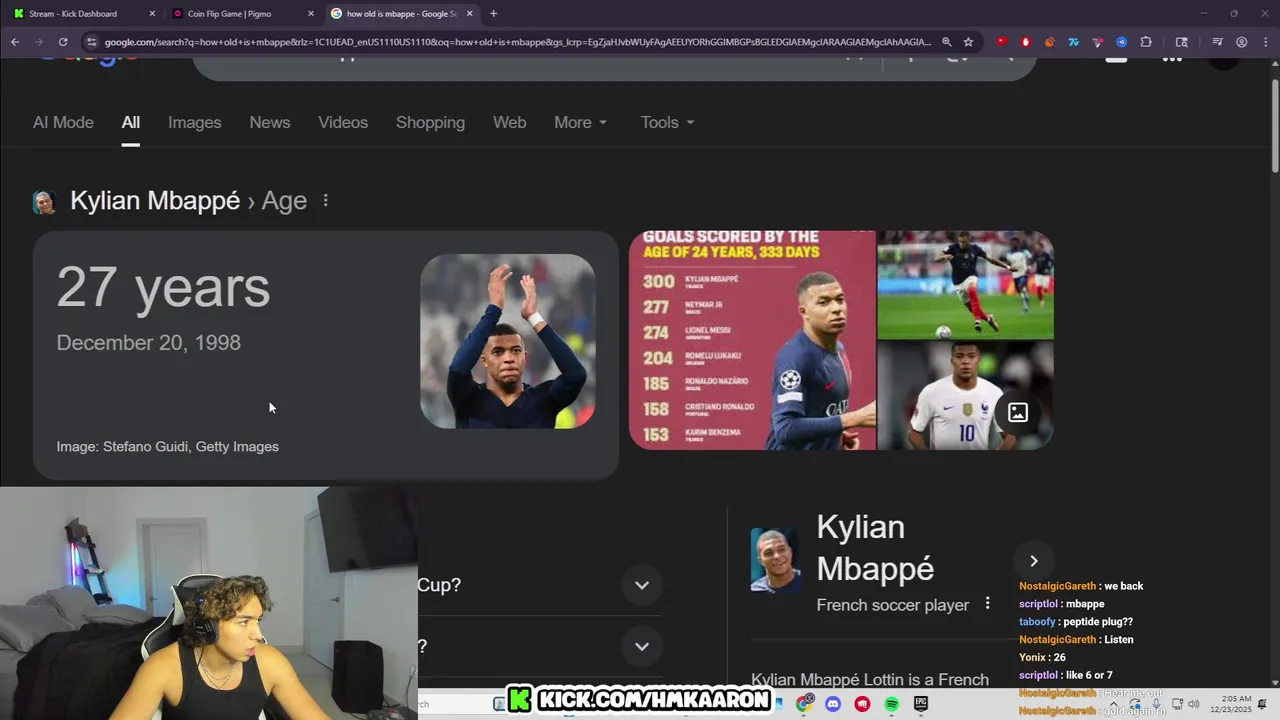Open the red YouTube extension icon
The width and height of the screenshot is (1280, 720).
pyautogui.click(x=1001, y=42)
